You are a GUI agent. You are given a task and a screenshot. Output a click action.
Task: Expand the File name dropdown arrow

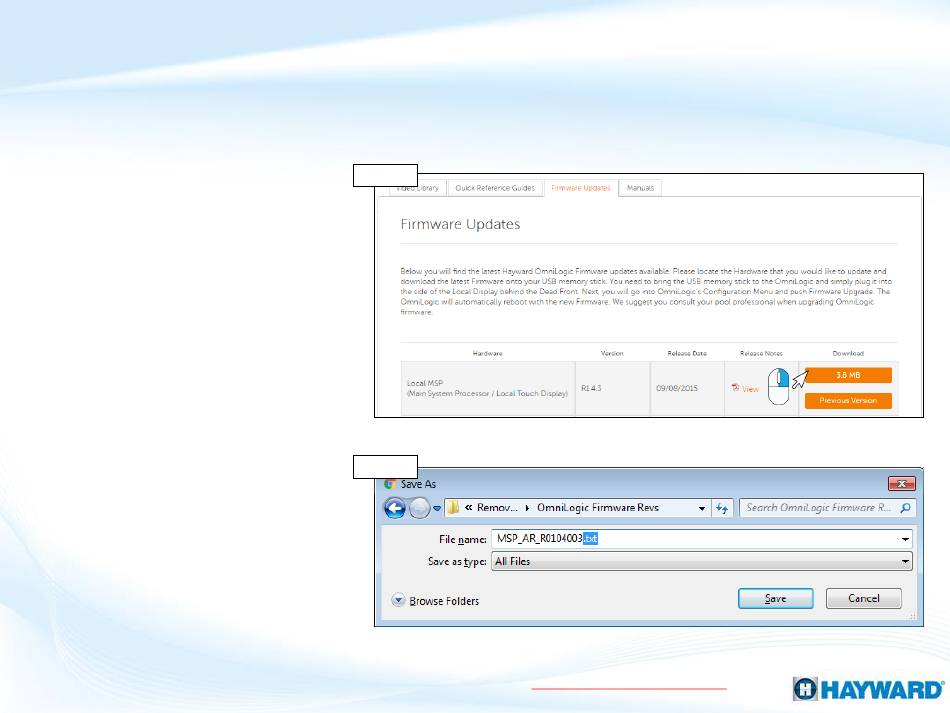pos(905,539)
